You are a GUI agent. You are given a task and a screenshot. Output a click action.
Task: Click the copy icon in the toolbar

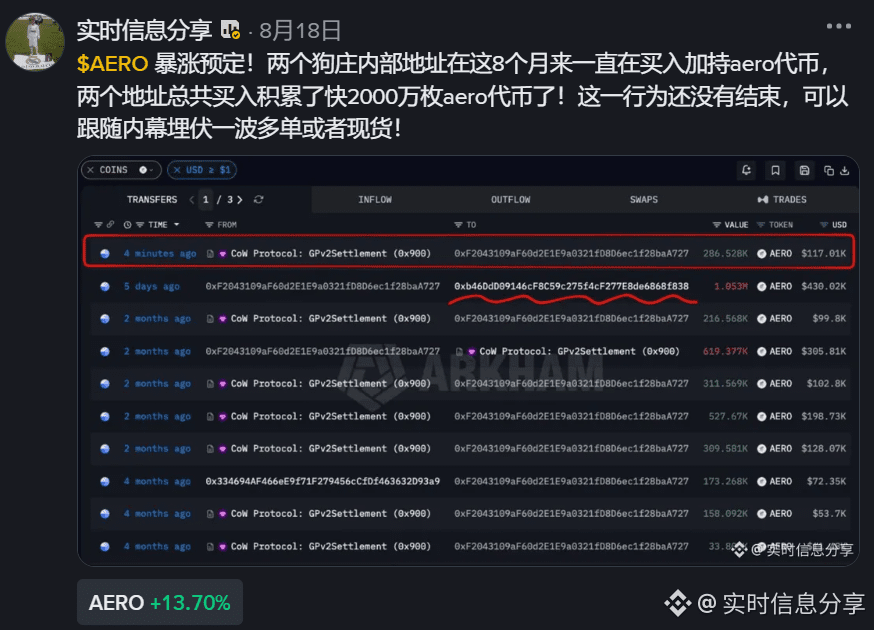click(829, 171)
